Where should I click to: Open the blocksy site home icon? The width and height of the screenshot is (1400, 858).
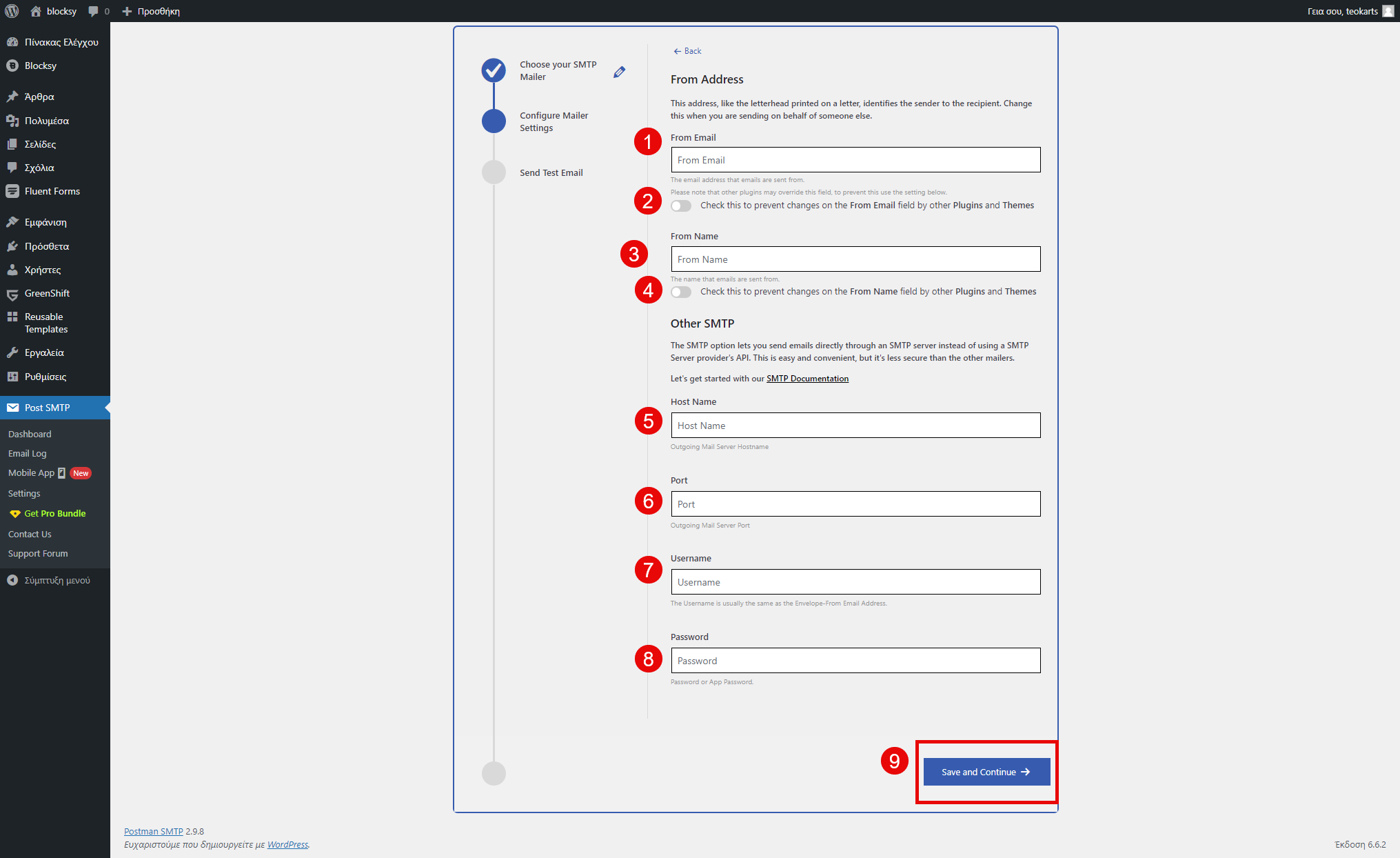[x=36, y=11]
